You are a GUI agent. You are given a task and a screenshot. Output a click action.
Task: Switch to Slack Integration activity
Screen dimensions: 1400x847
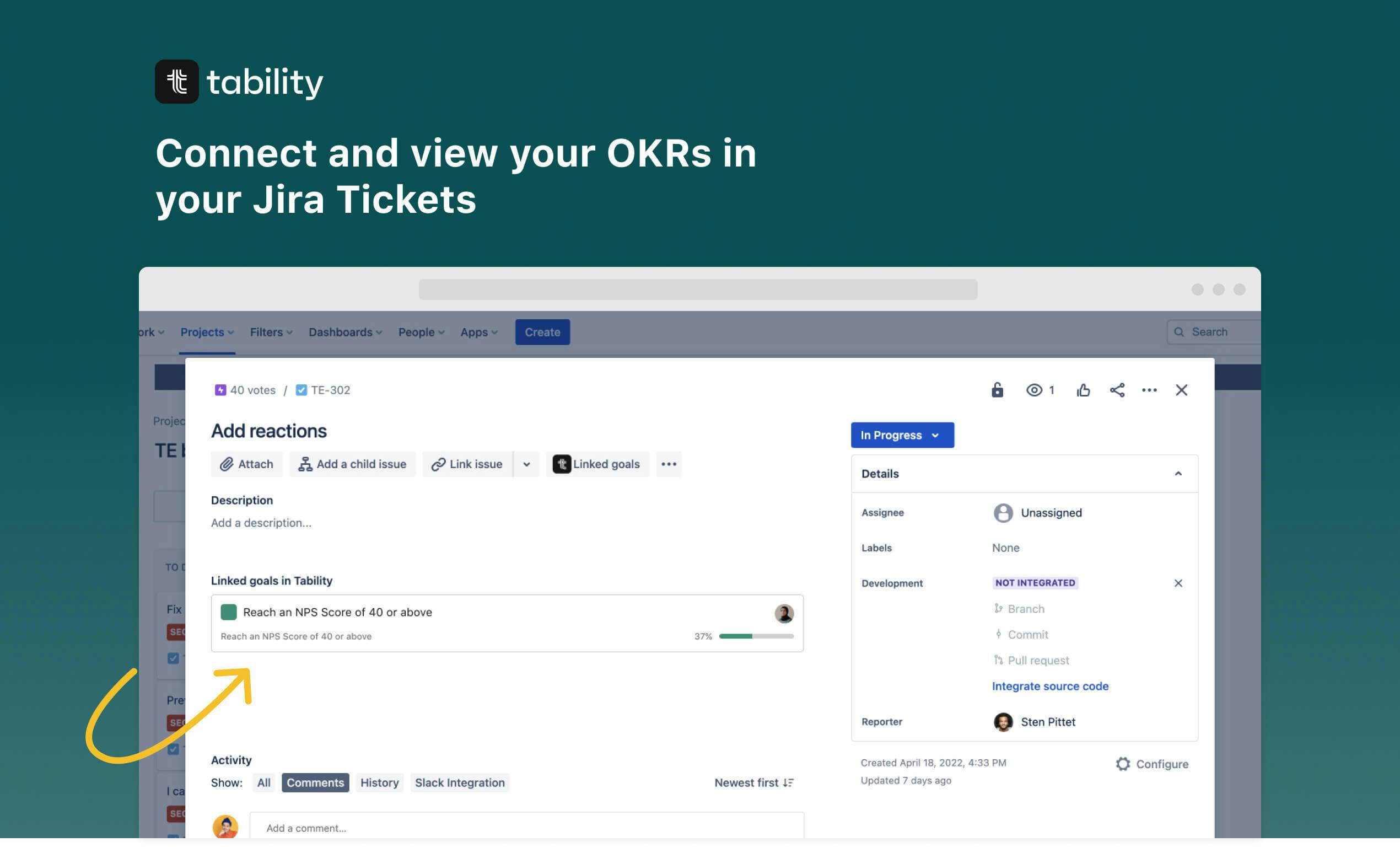coord(460,782)
